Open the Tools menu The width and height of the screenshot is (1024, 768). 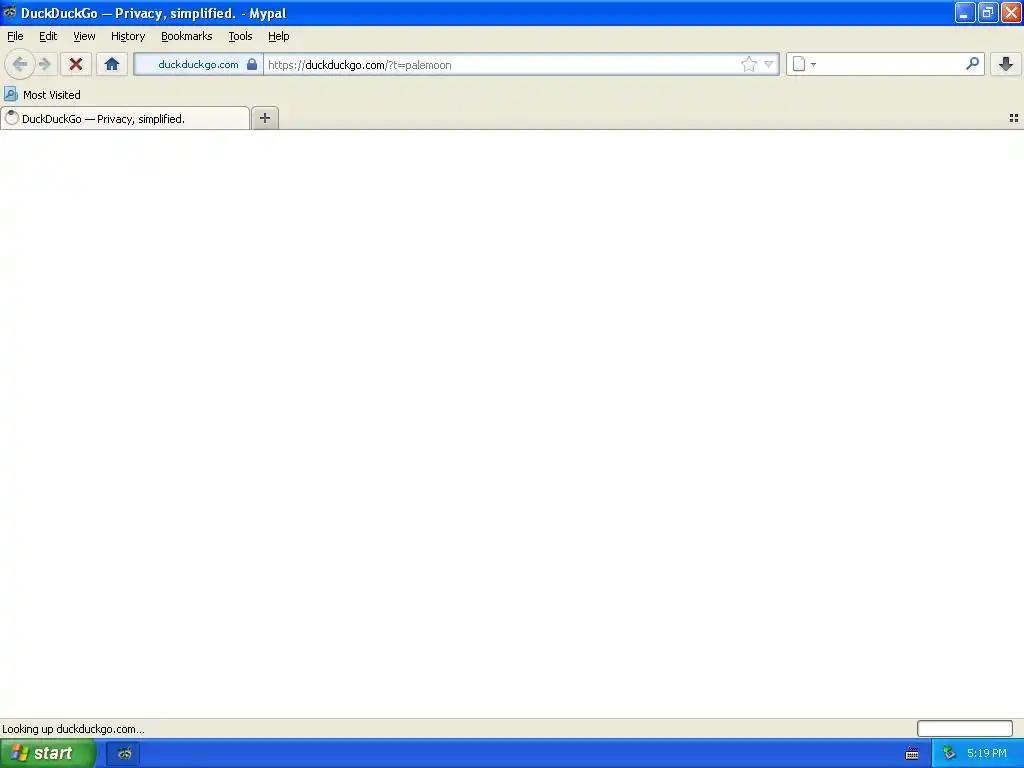pyautogui.click(x=240, y=36)
